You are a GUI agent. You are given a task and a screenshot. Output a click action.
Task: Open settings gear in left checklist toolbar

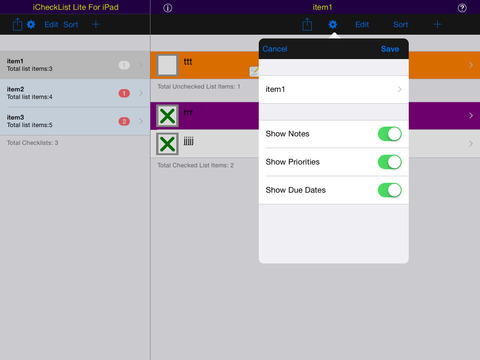(x=31, y=24)
